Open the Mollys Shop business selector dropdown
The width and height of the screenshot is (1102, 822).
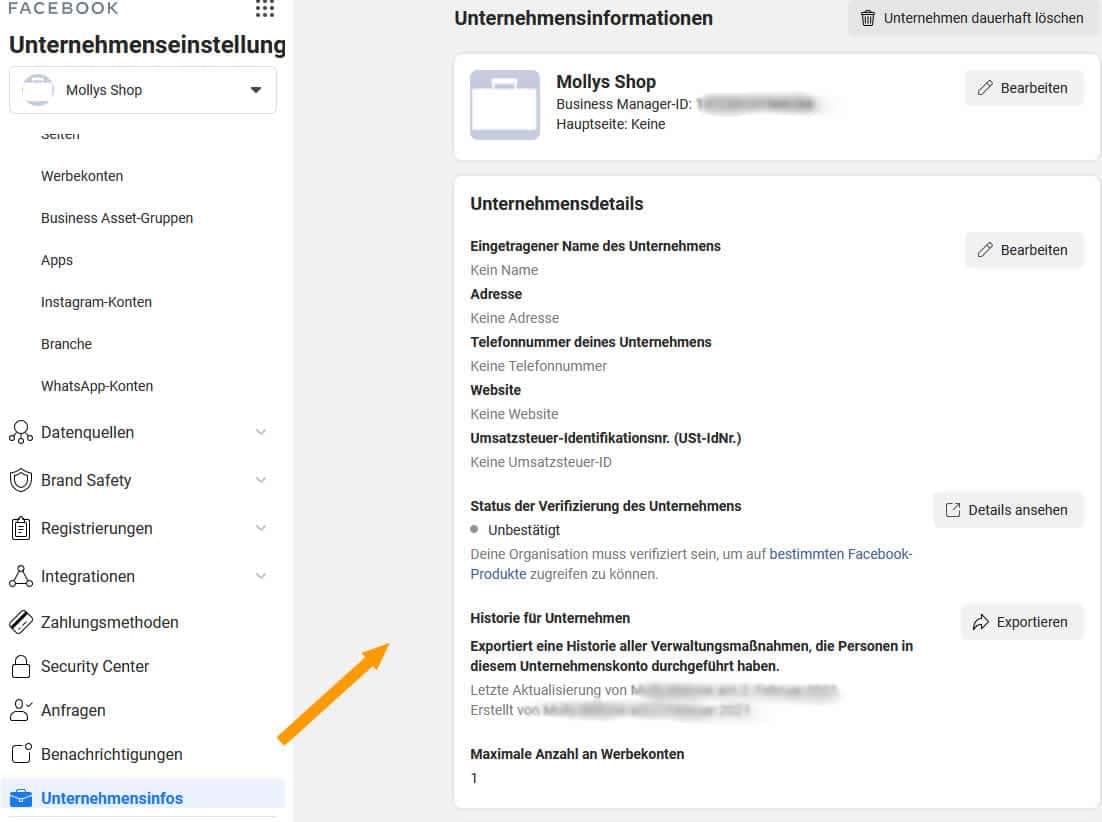(x=143, y=90)
